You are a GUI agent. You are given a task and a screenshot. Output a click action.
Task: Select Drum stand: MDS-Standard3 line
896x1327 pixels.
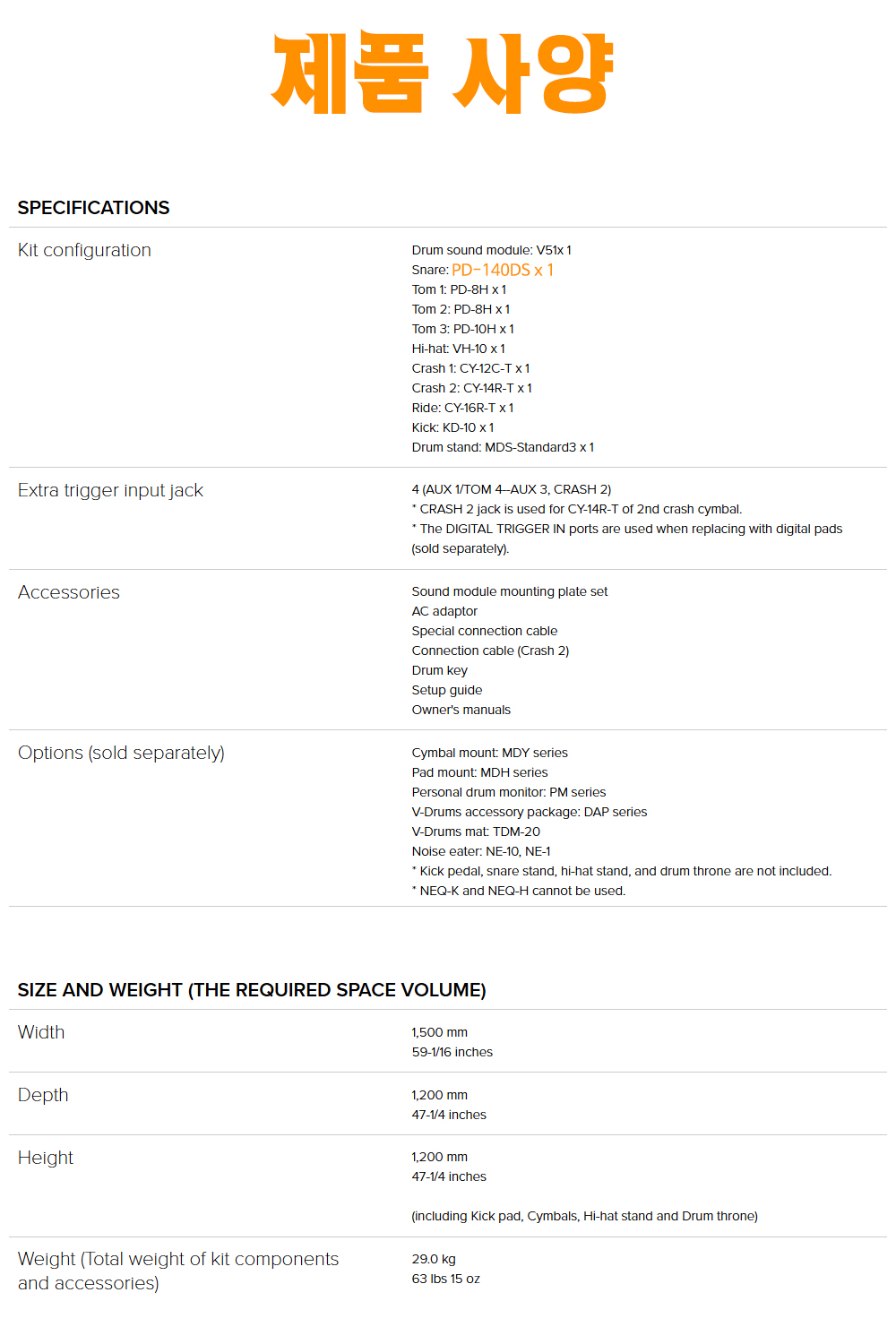[503, 447]
